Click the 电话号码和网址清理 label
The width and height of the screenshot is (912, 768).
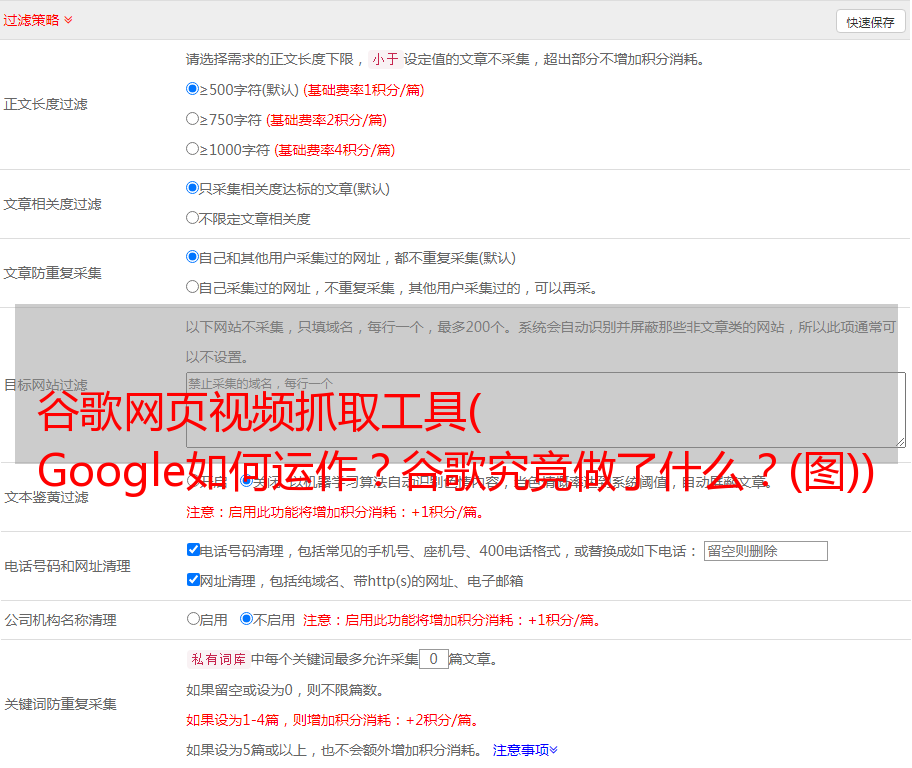(67, 566)
